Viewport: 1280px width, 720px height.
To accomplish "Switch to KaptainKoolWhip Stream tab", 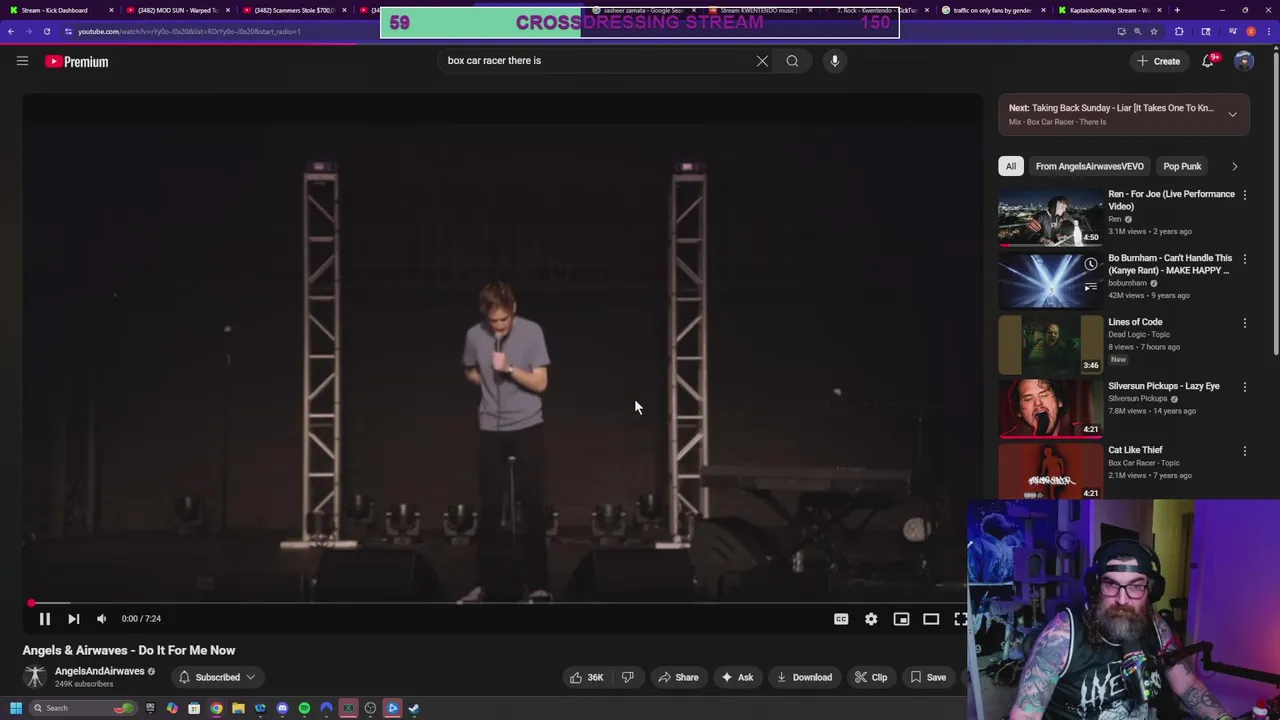I will tap(1110, 10).
